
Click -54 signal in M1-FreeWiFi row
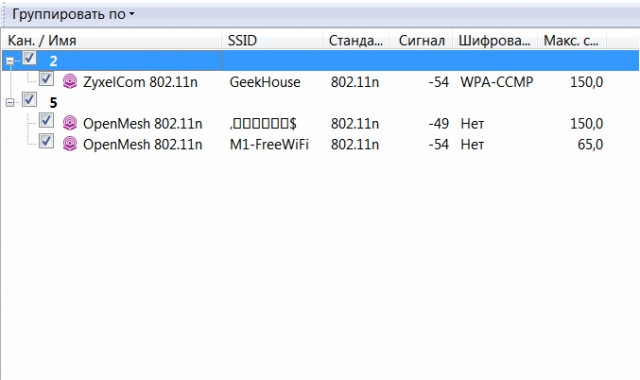tap(438, 144)
